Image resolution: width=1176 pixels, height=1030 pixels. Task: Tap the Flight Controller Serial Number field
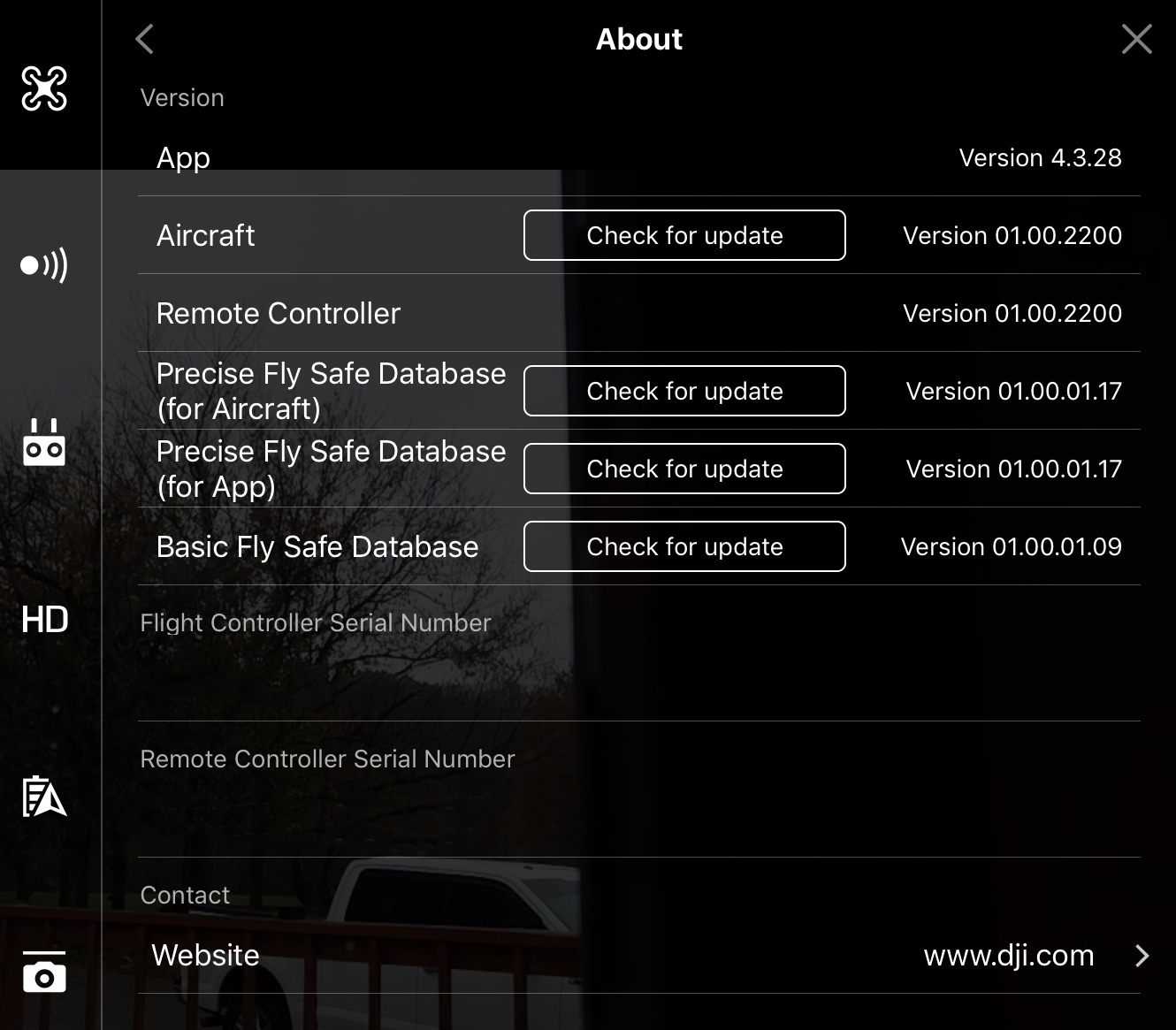coord(639,653)
